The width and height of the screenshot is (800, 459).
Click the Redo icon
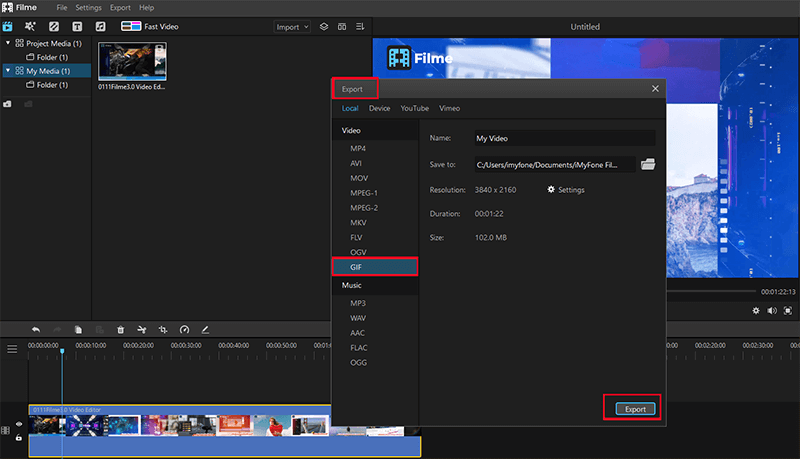[x=57, y=330]
